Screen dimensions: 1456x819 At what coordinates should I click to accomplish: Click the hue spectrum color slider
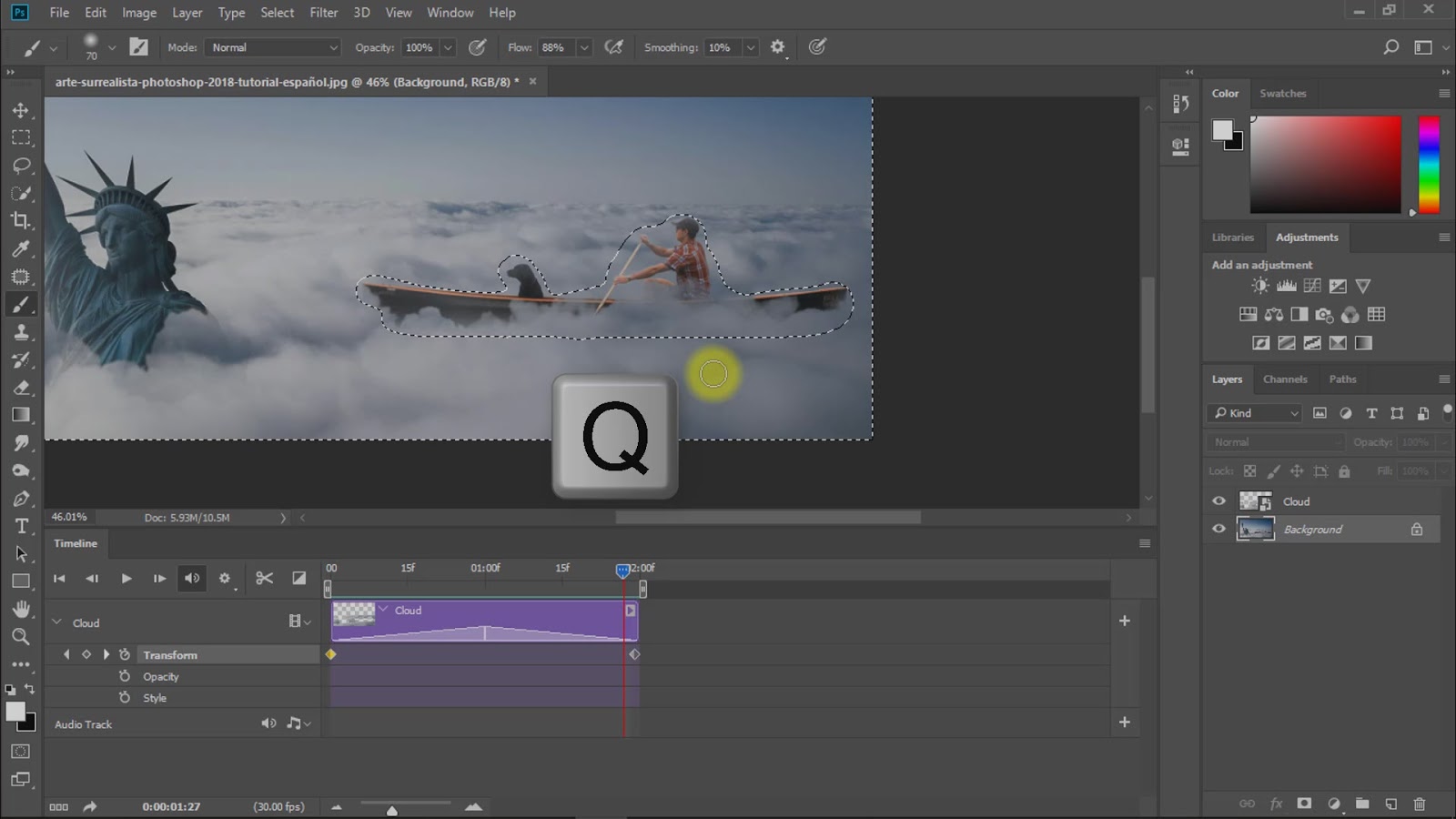1429,164
